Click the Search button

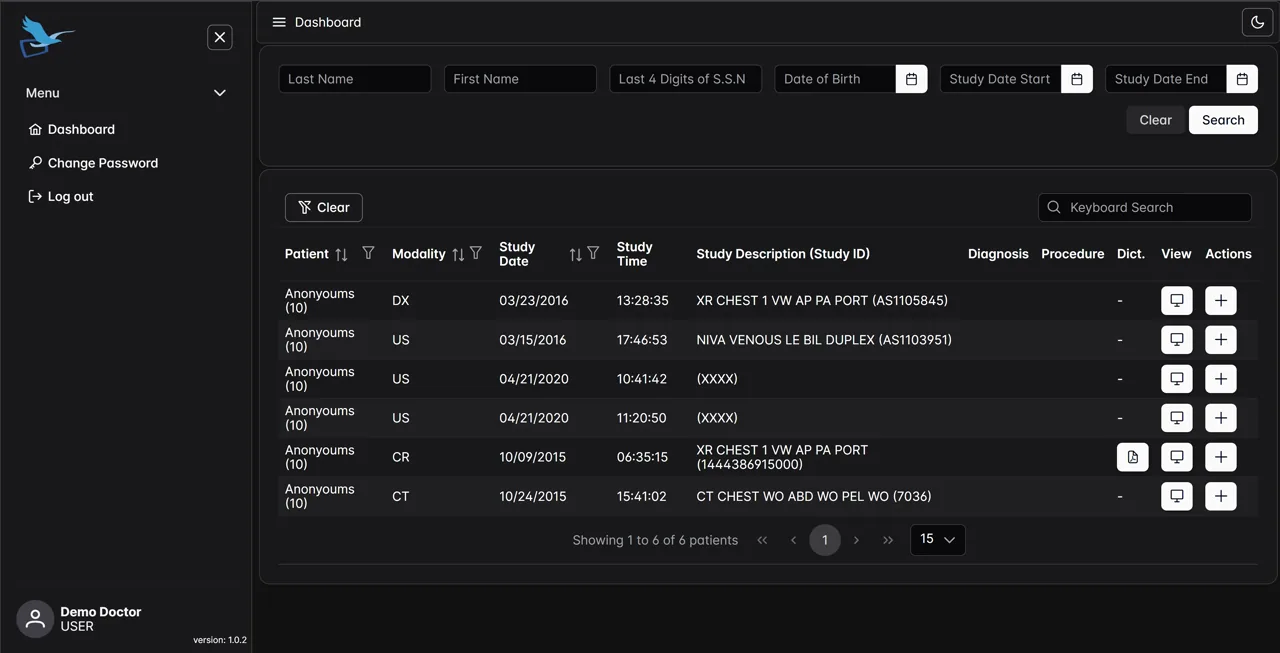[1223, 120]
